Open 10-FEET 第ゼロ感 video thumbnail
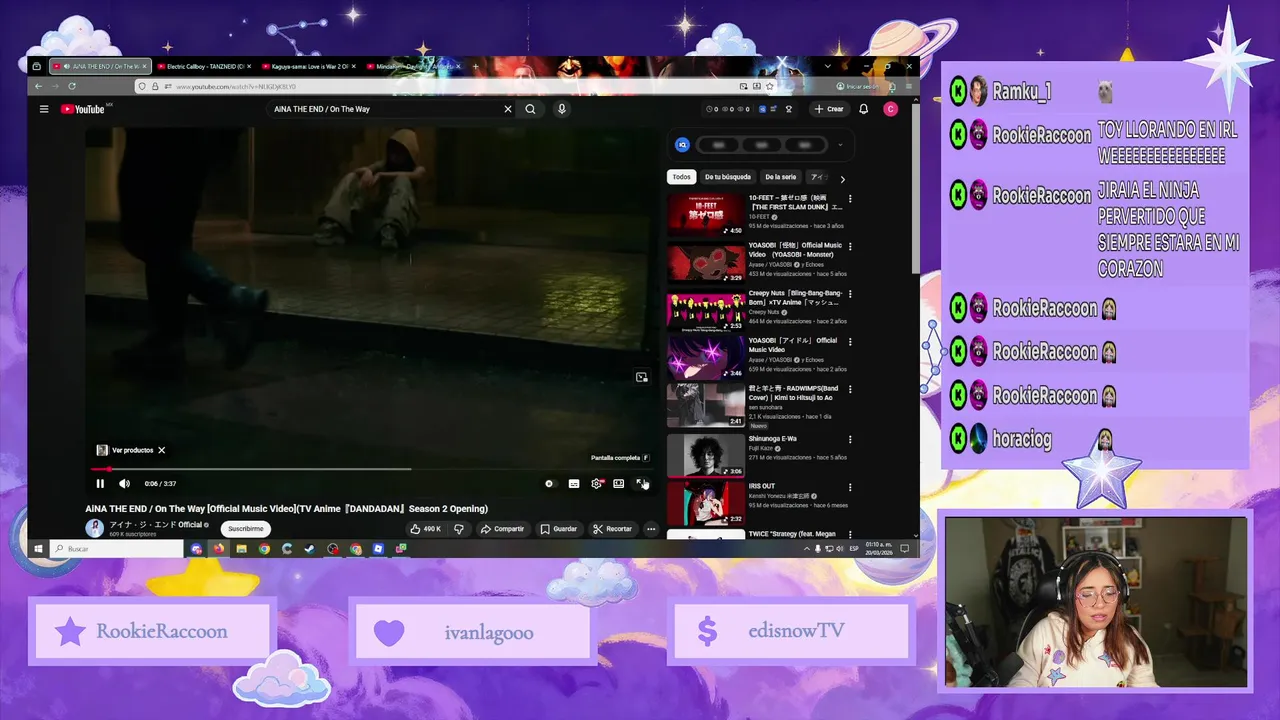1280x720 pixels. point(706,215)
